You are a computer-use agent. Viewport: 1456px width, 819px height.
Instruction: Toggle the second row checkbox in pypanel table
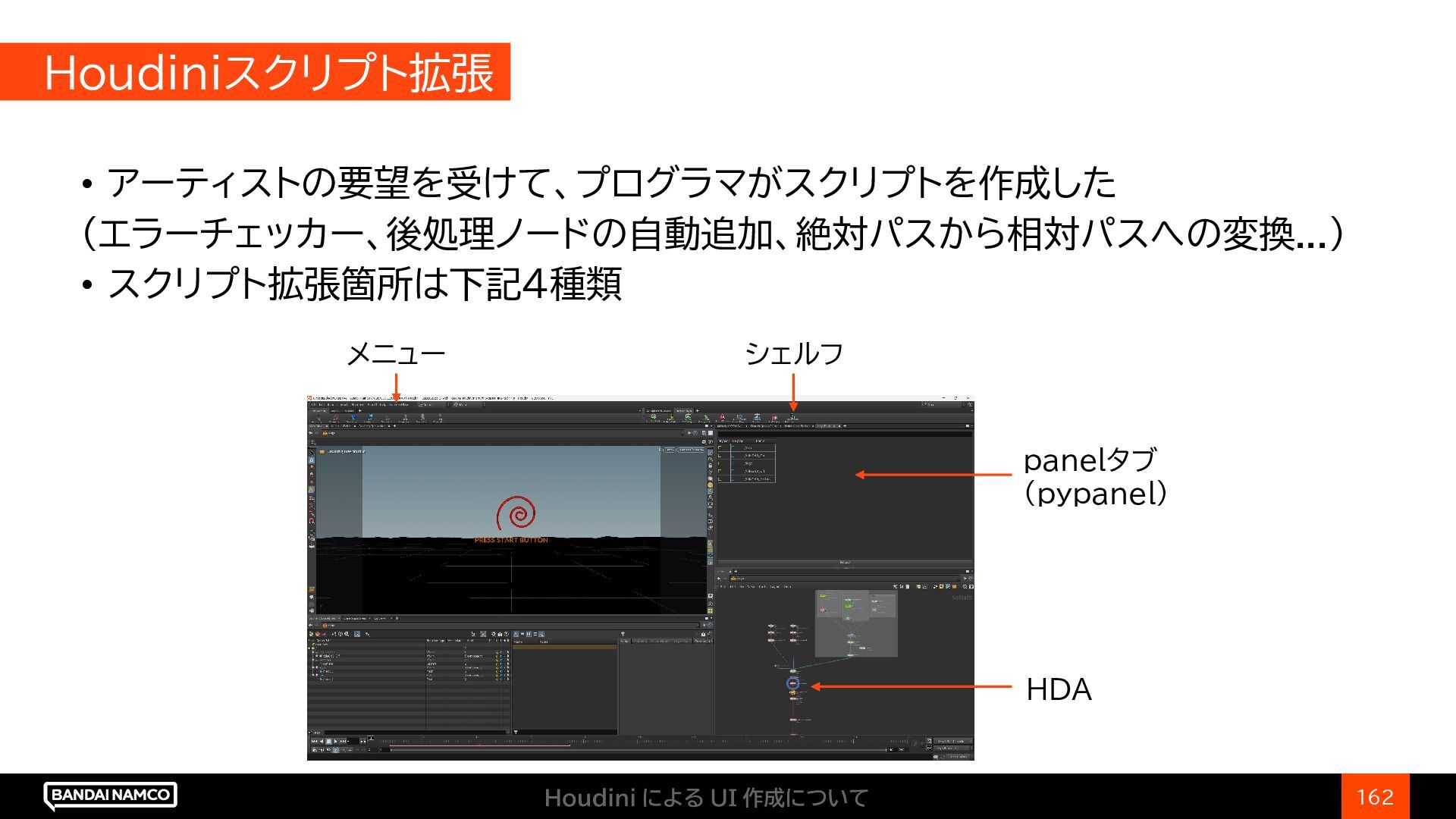(720, 456)
